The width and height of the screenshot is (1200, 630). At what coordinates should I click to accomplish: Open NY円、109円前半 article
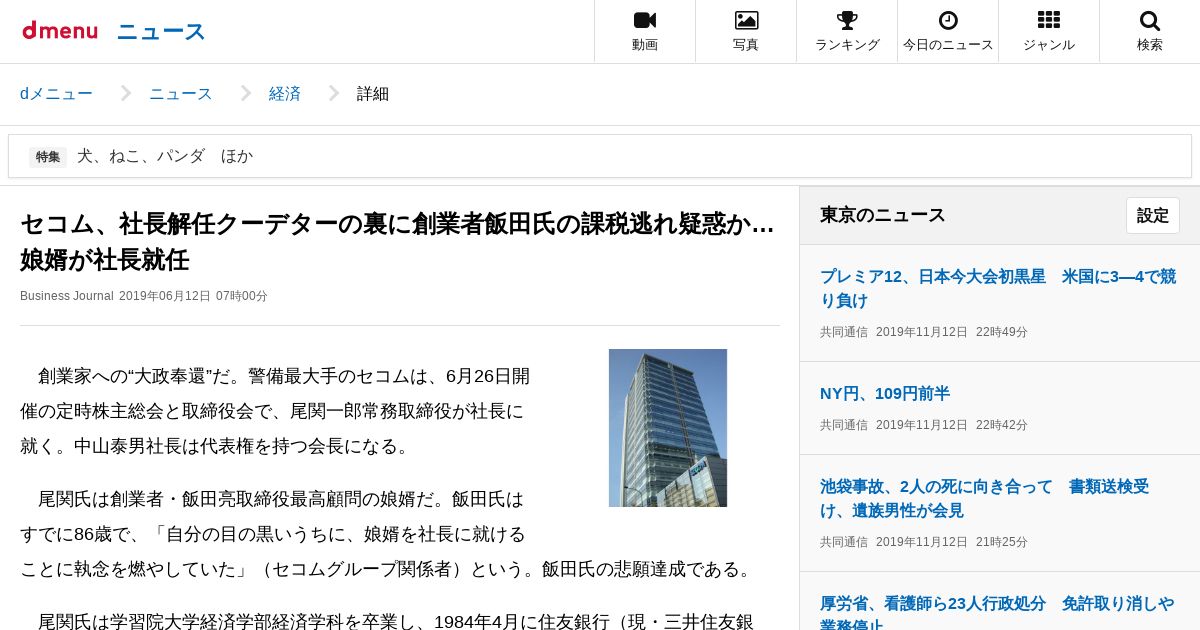885,393
